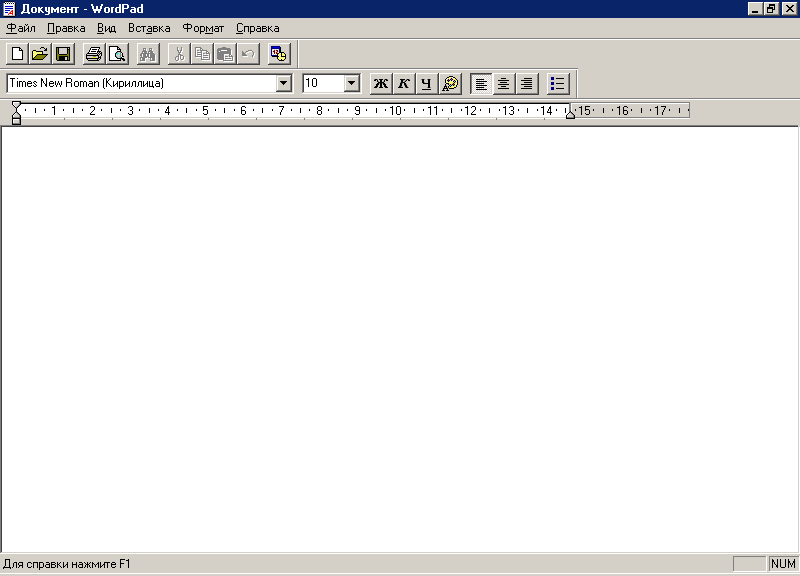Open the Правка menu
Viewport: 800px width, 576px height.
(66, 28)
